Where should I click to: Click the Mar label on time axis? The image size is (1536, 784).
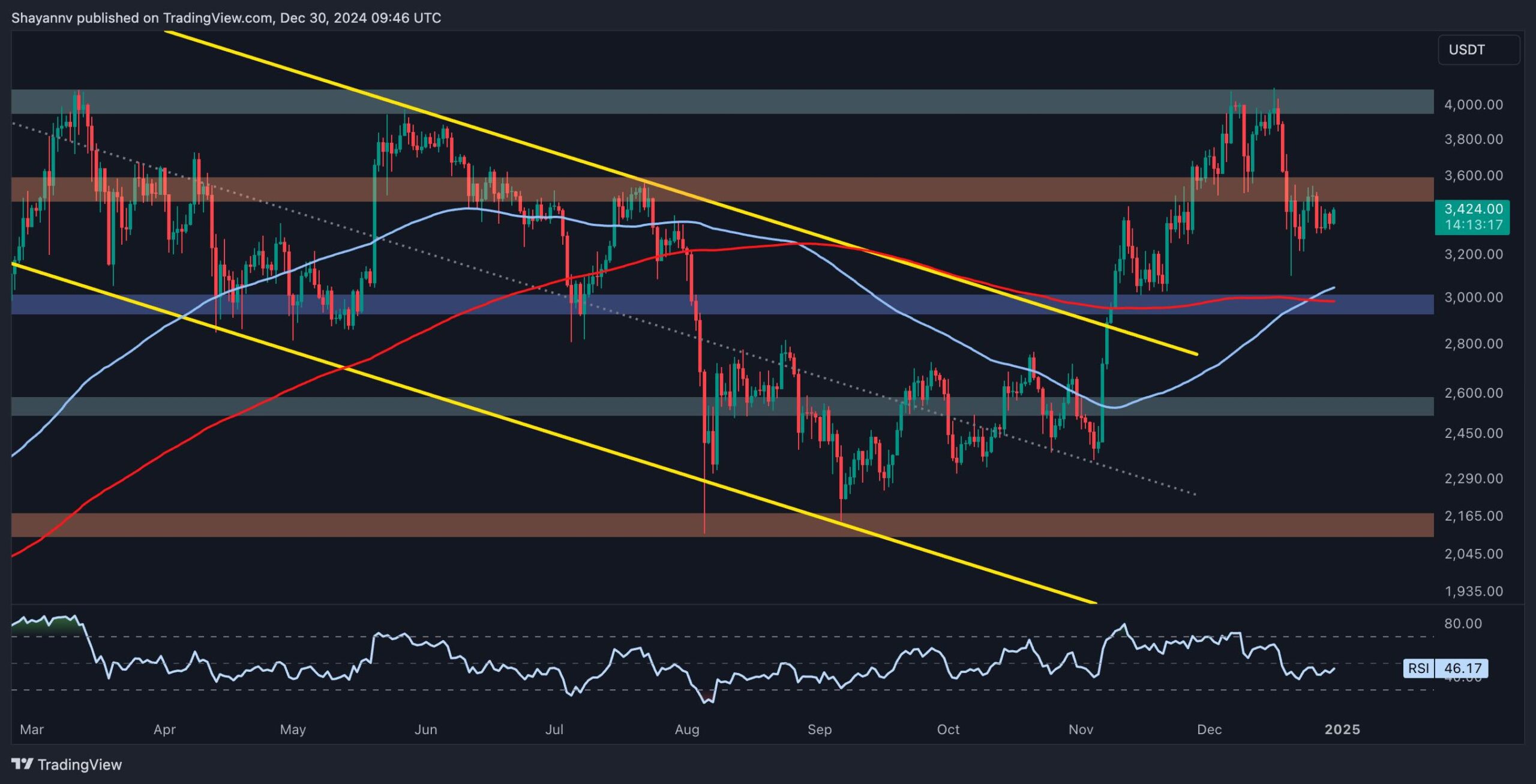coord(32,729)
